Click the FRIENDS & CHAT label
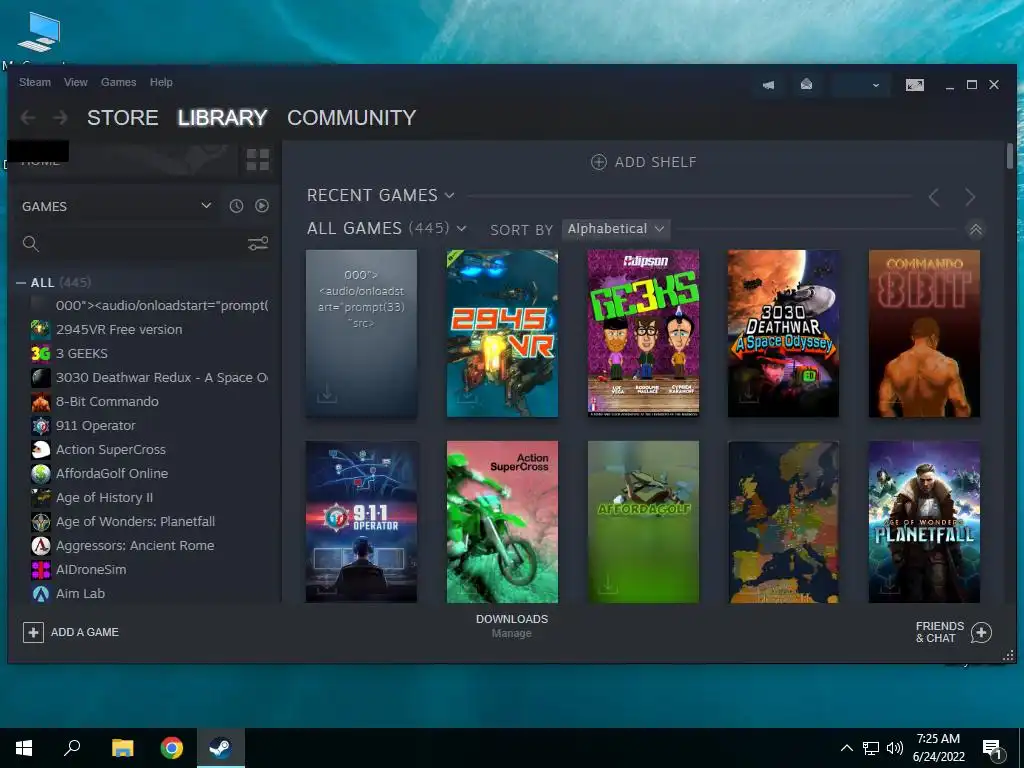The width and height of the screenshot is (1024, 768). click(940, 632)
